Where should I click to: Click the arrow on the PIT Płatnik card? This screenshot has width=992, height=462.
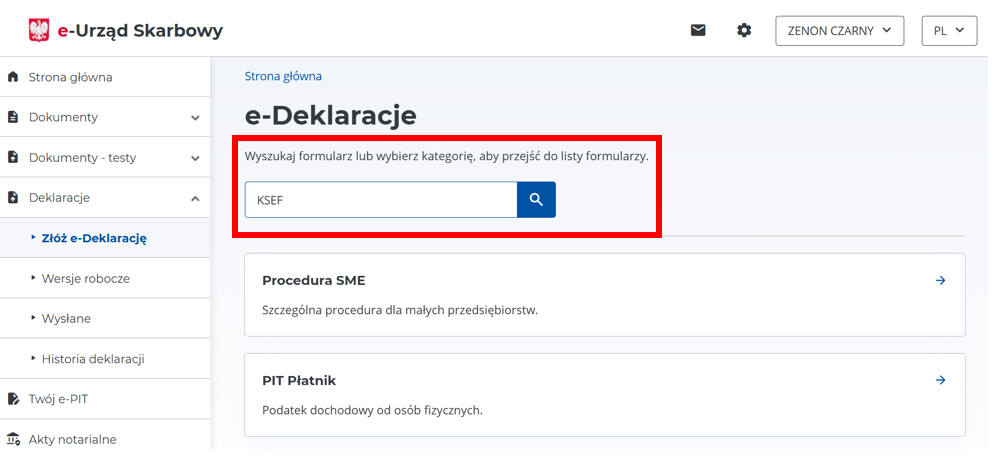940,381
